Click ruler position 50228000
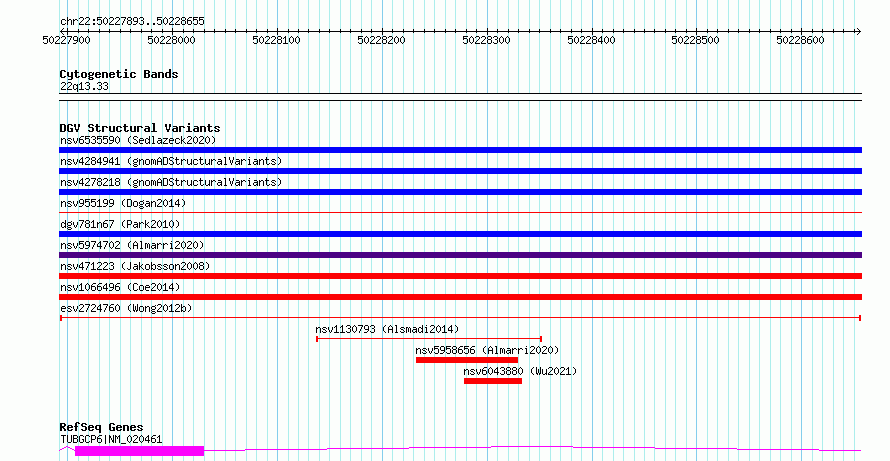This screenshot has width=890, height=461. click(171, 40)
